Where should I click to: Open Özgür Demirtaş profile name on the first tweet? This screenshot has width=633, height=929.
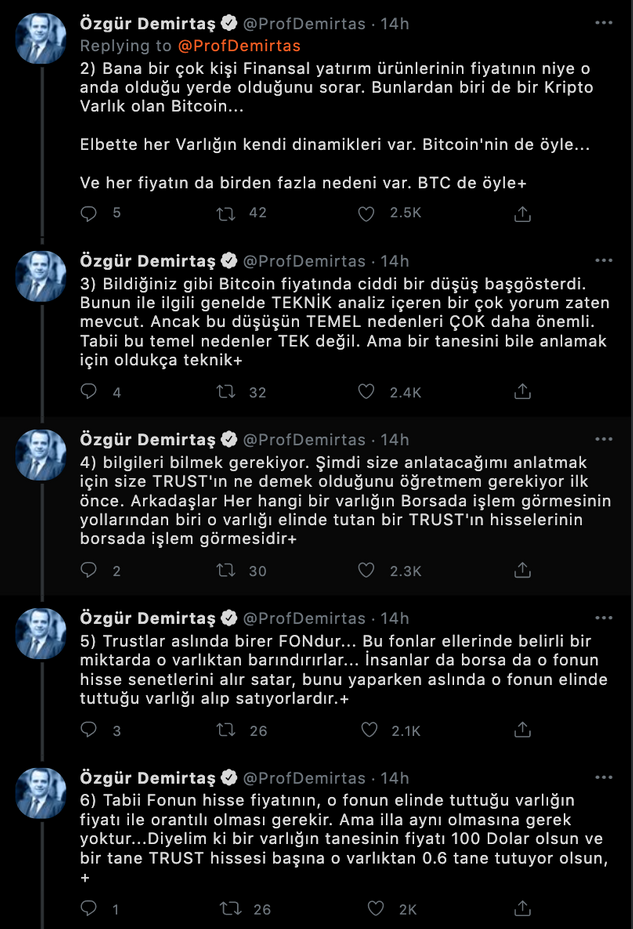click(151, 23)
